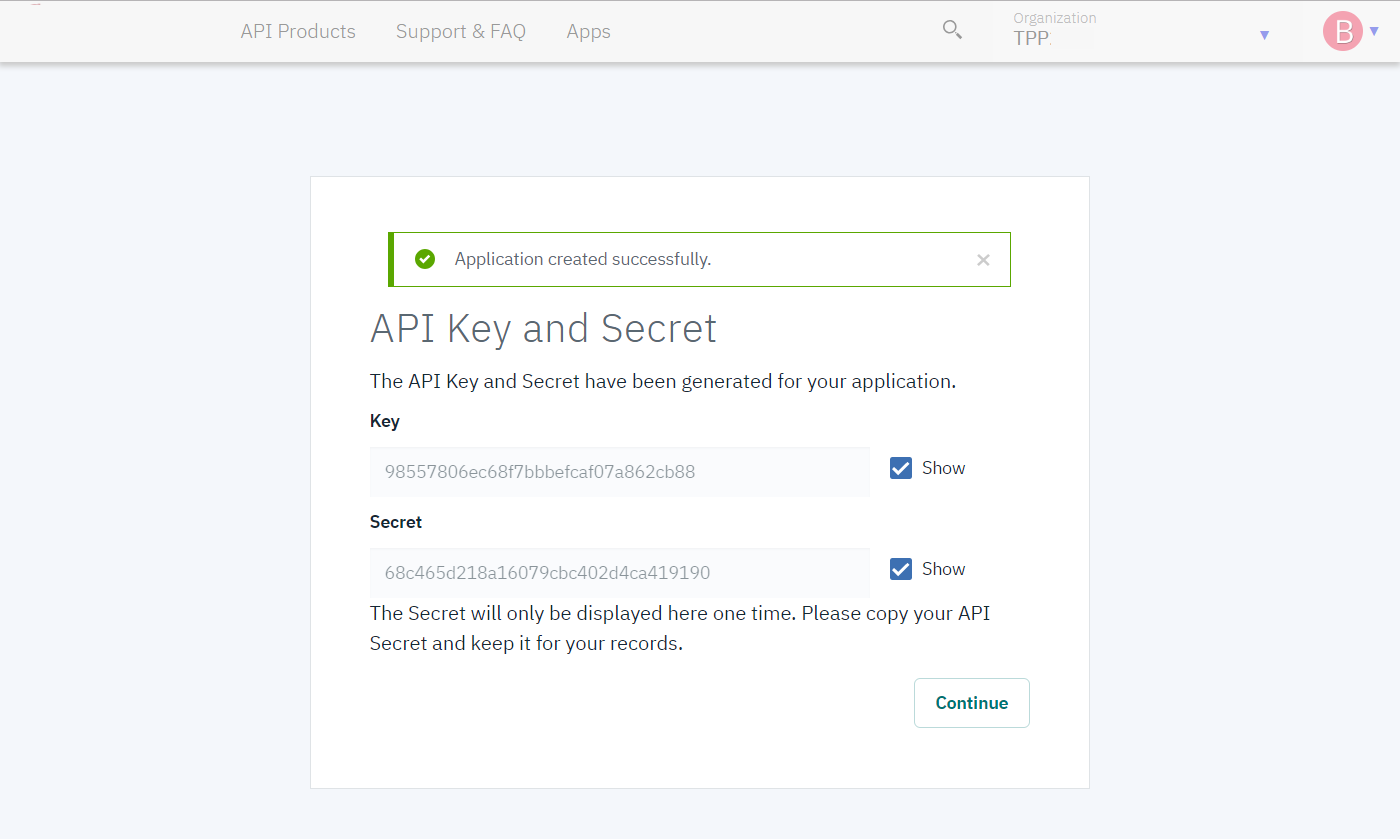1400x839 pixels.
Task: Expand the account menu beside the avatar
Action: pyautogui.click(x=1374, y=31)
